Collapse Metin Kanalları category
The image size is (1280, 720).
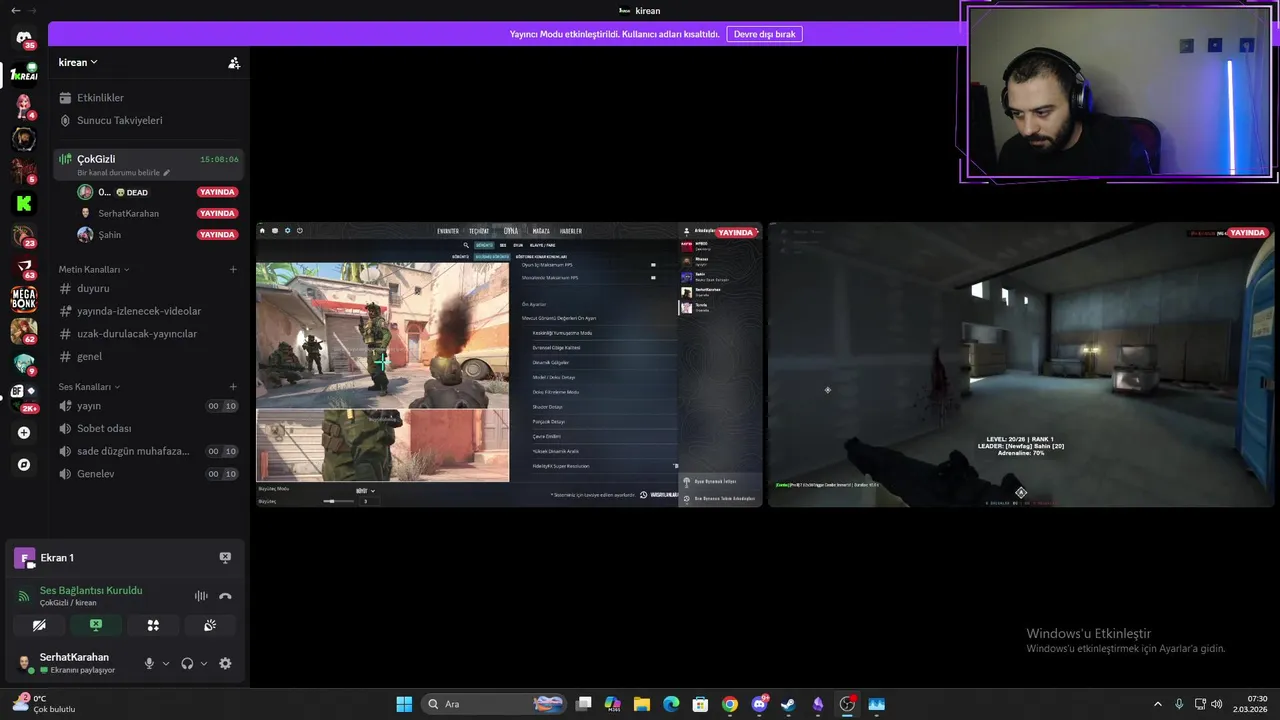pyautogui.click(x=94, y=269)
